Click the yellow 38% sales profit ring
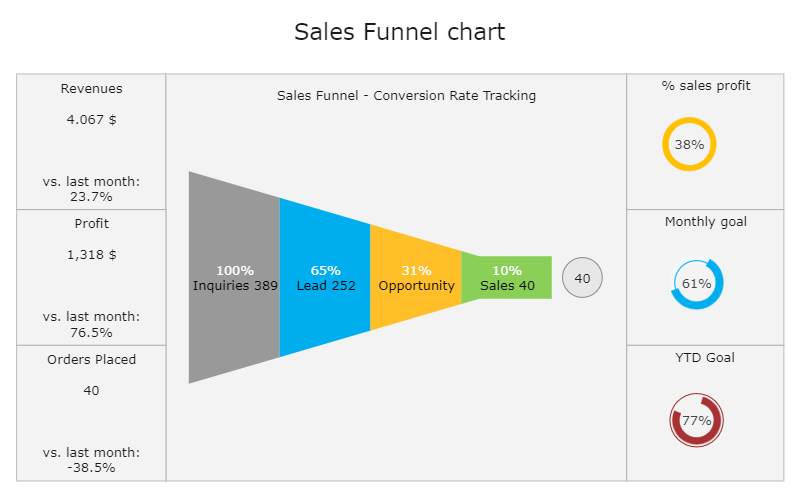 pos(689,144)
